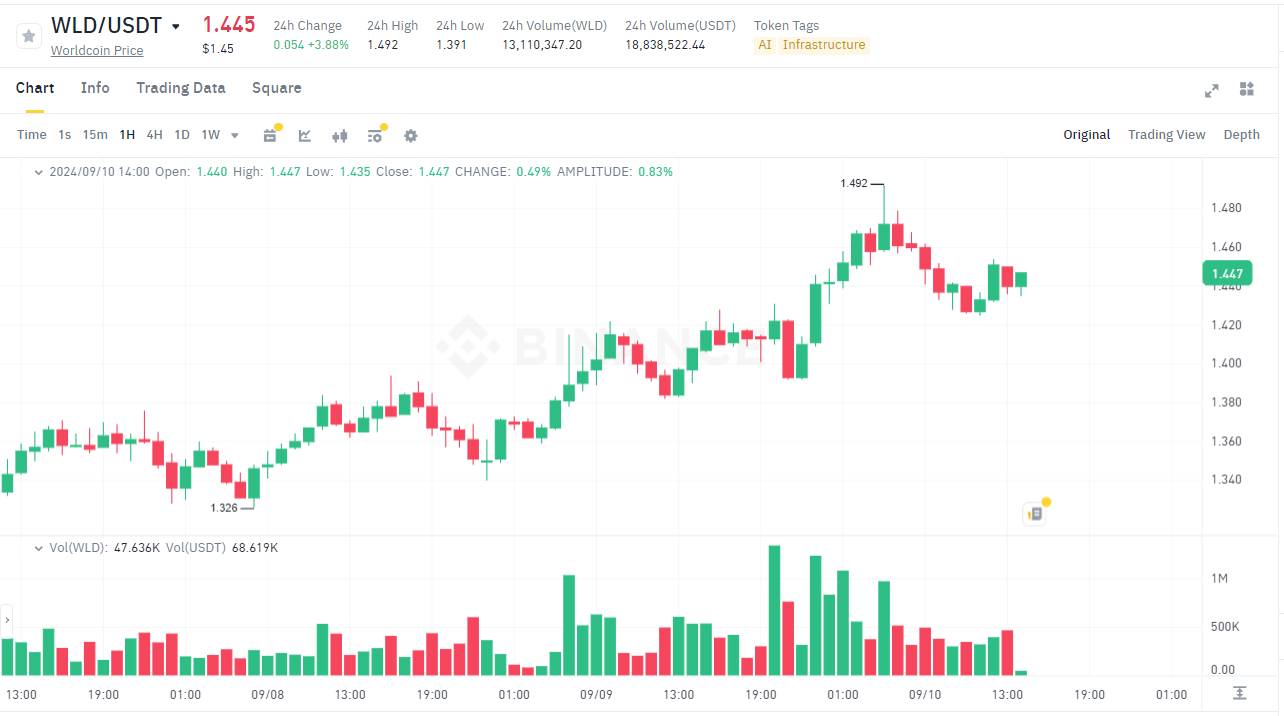The image size is (1284, 716).
Task: Click the 24h Change value 0.054 +3.88%
Action: [x=311, y=45]
